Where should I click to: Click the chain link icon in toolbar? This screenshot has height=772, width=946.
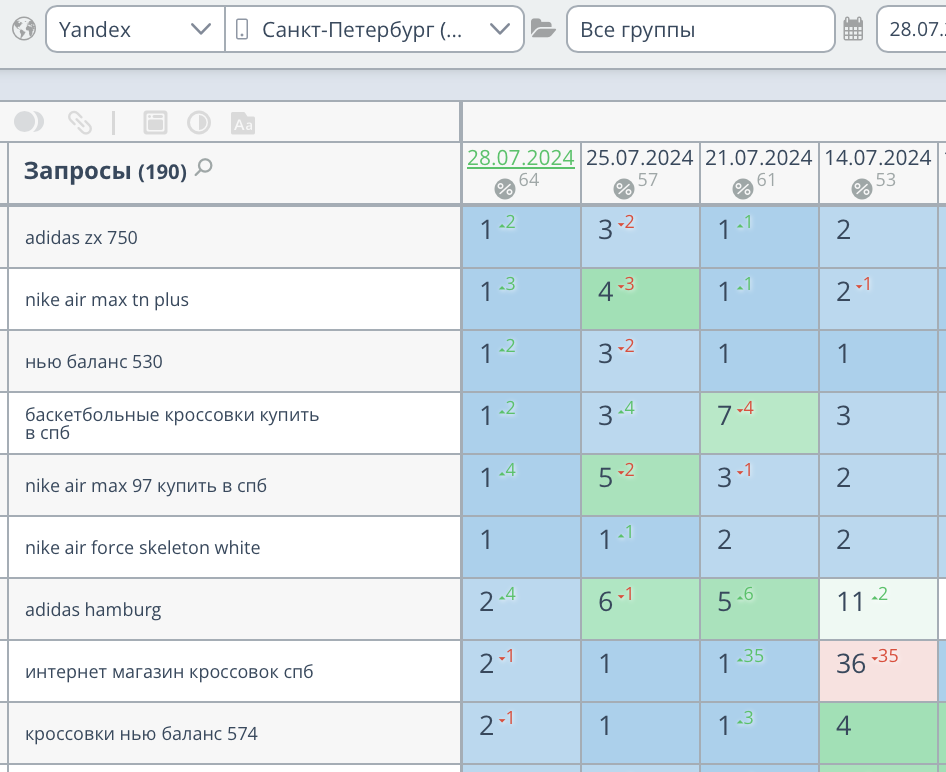(80, 123)
